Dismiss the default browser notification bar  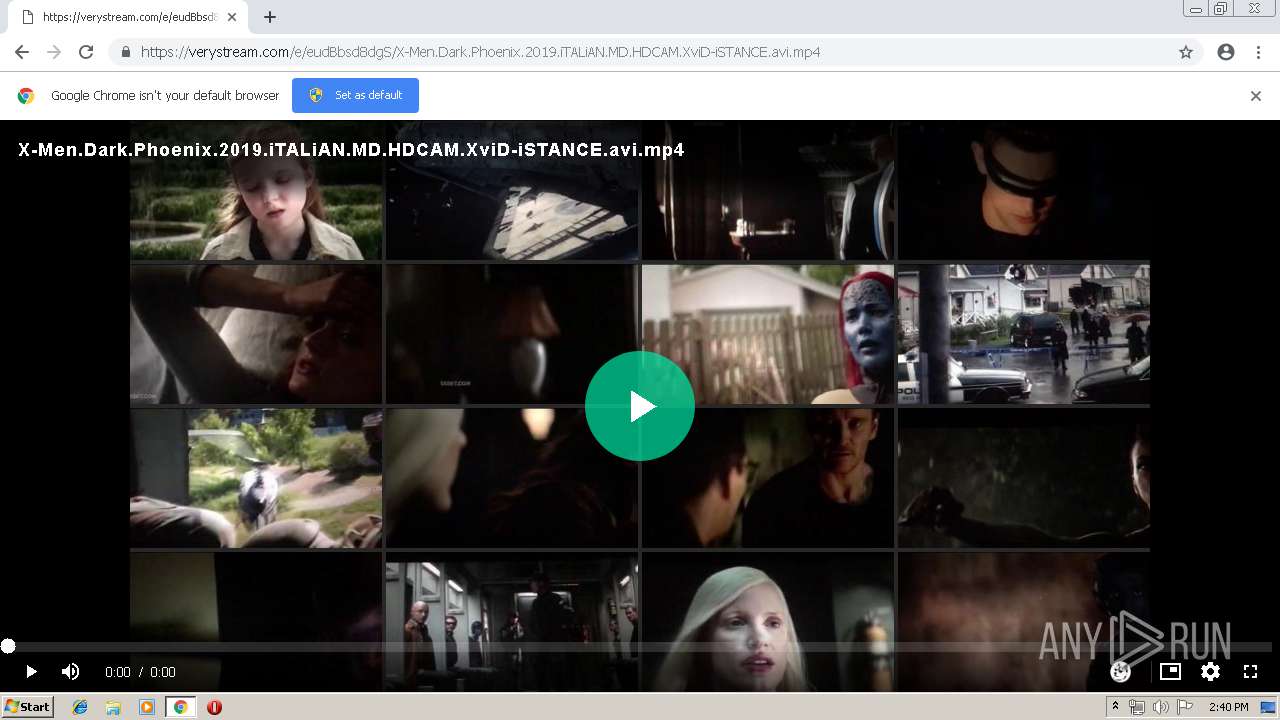coord(1256,96)
